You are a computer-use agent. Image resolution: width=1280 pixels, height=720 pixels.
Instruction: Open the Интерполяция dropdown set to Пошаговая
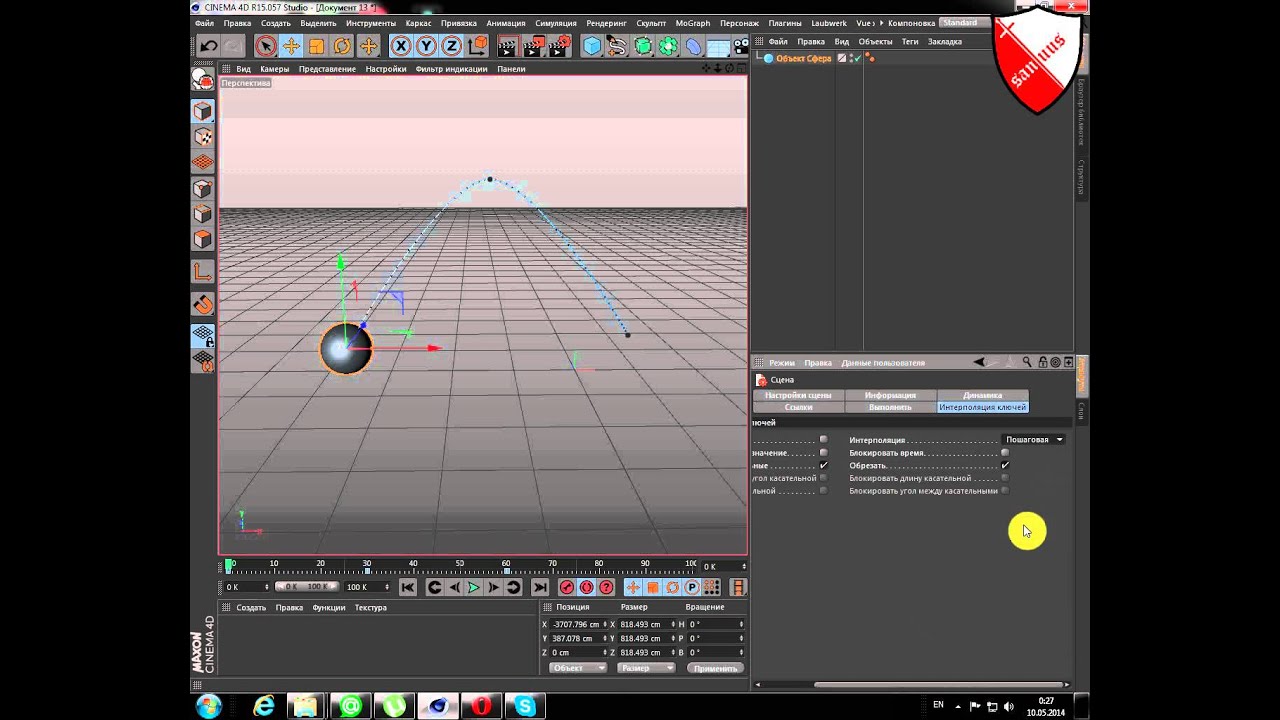(x=1034, y=440)
